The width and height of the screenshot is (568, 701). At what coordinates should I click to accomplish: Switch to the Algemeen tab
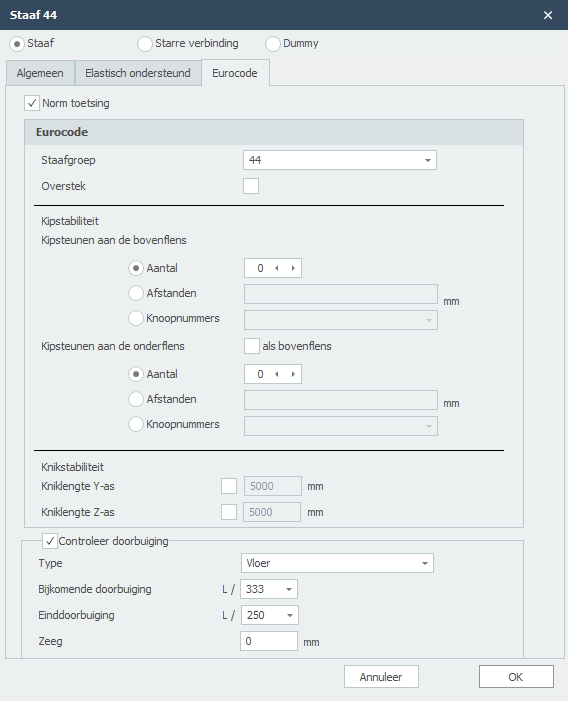pos(40,73)
